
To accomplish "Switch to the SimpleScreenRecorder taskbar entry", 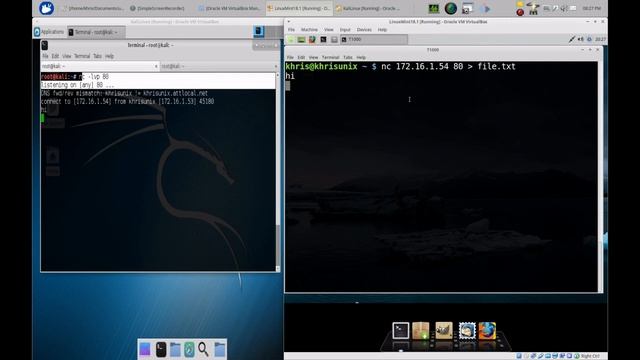I will (x=157, y=8).
